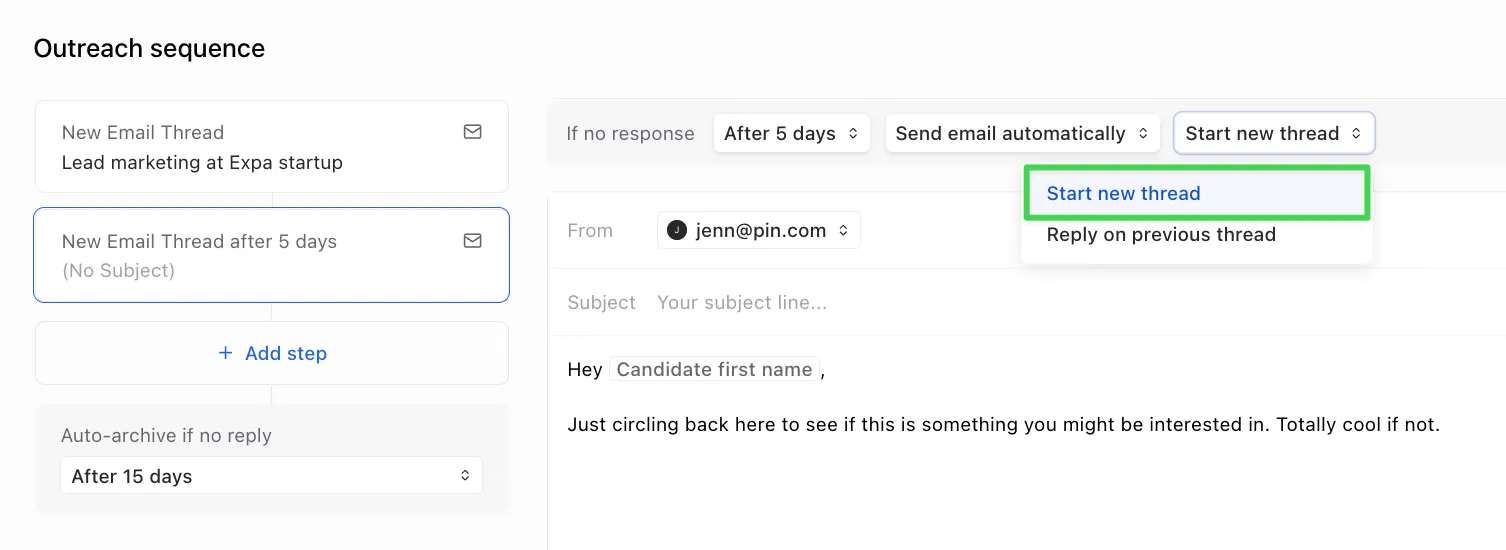
Task: Open the jenn@pin.com sender dropdown
Action: click(759, 231)
